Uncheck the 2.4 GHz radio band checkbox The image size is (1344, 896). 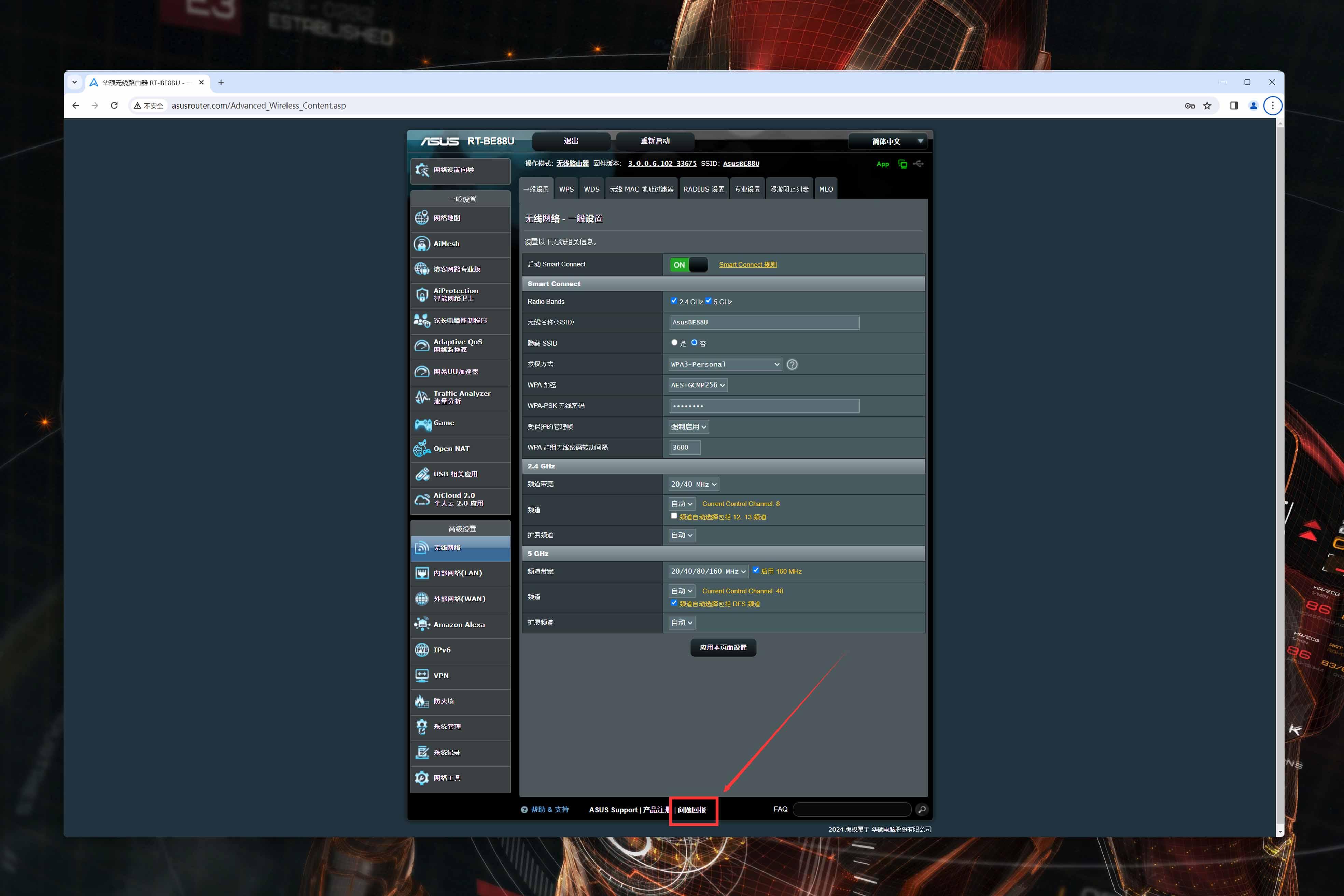pos(674,301)
